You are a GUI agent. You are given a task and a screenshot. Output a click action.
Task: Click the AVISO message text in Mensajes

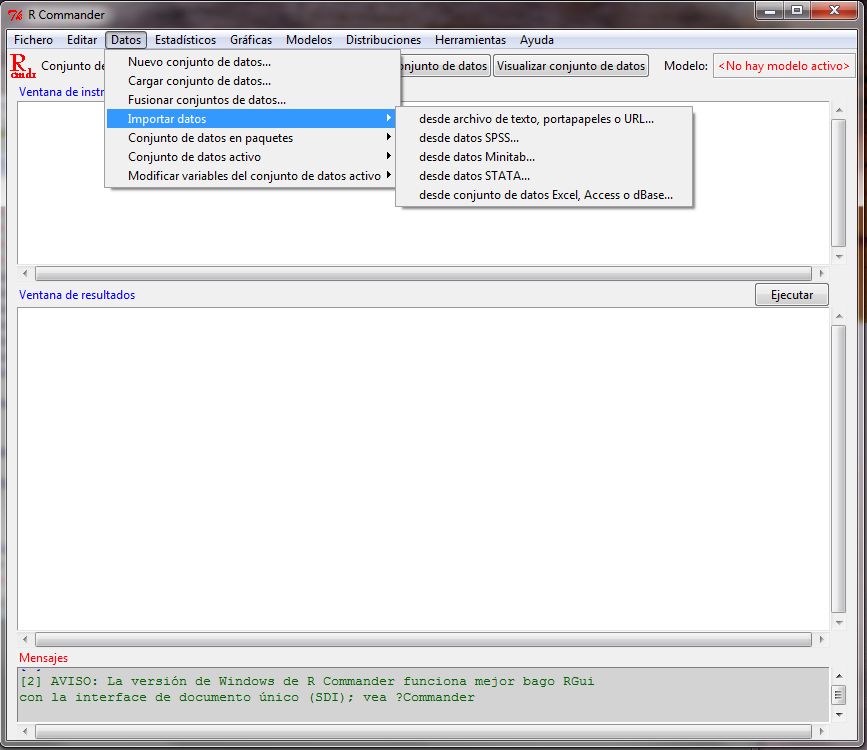pyautogui.click(x=307, y=689)
